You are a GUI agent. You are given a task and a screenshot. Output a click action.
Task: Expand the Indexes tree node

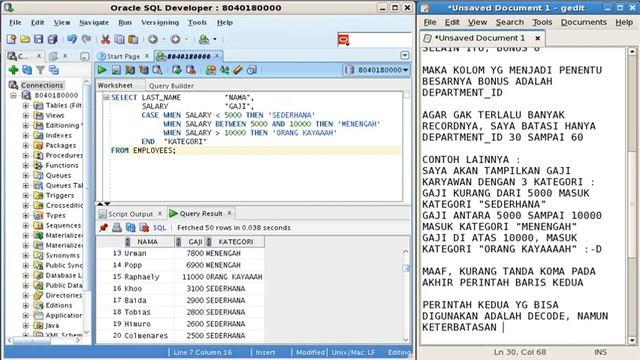(x=26, y=136)
